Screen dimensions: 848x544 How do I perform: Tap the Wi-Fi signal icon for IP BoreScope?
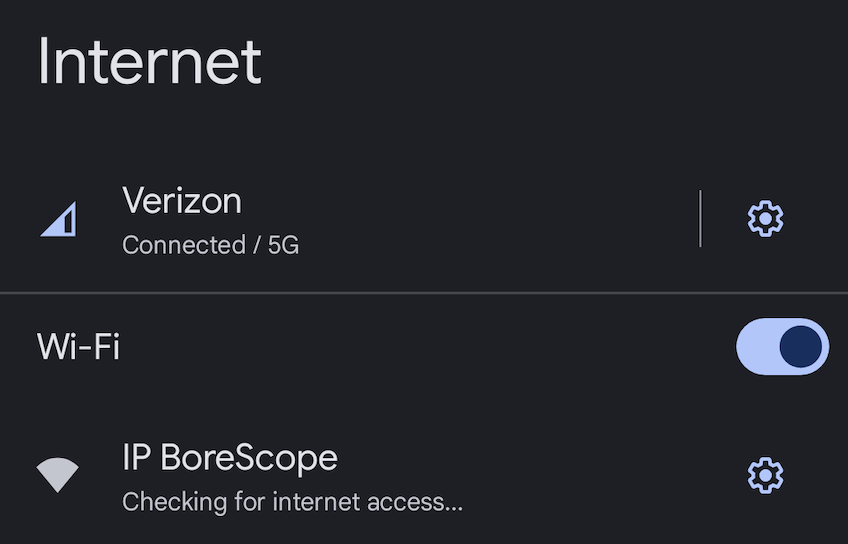pos(57,475)
